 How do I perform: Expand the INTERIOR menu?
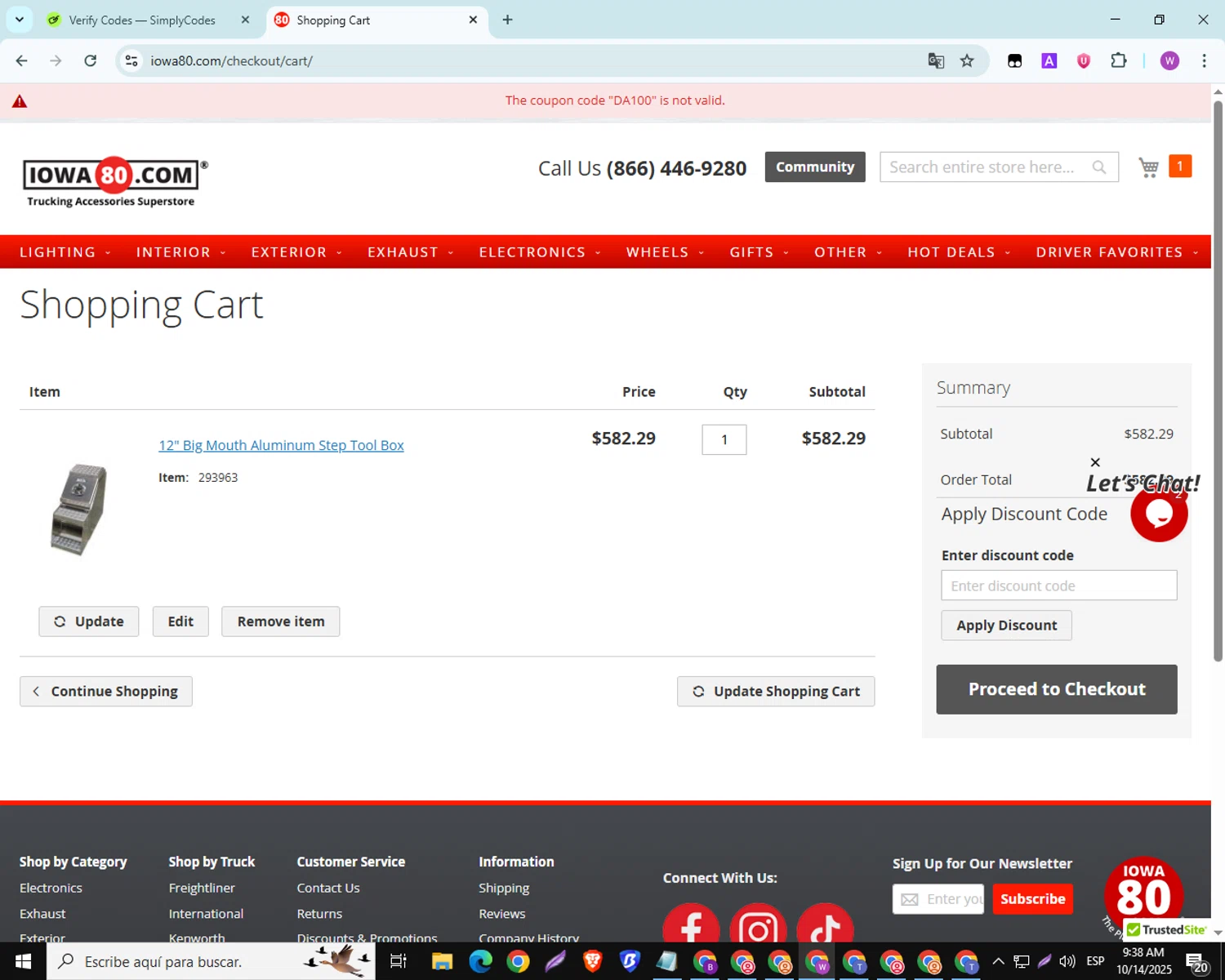pos(180,252)
